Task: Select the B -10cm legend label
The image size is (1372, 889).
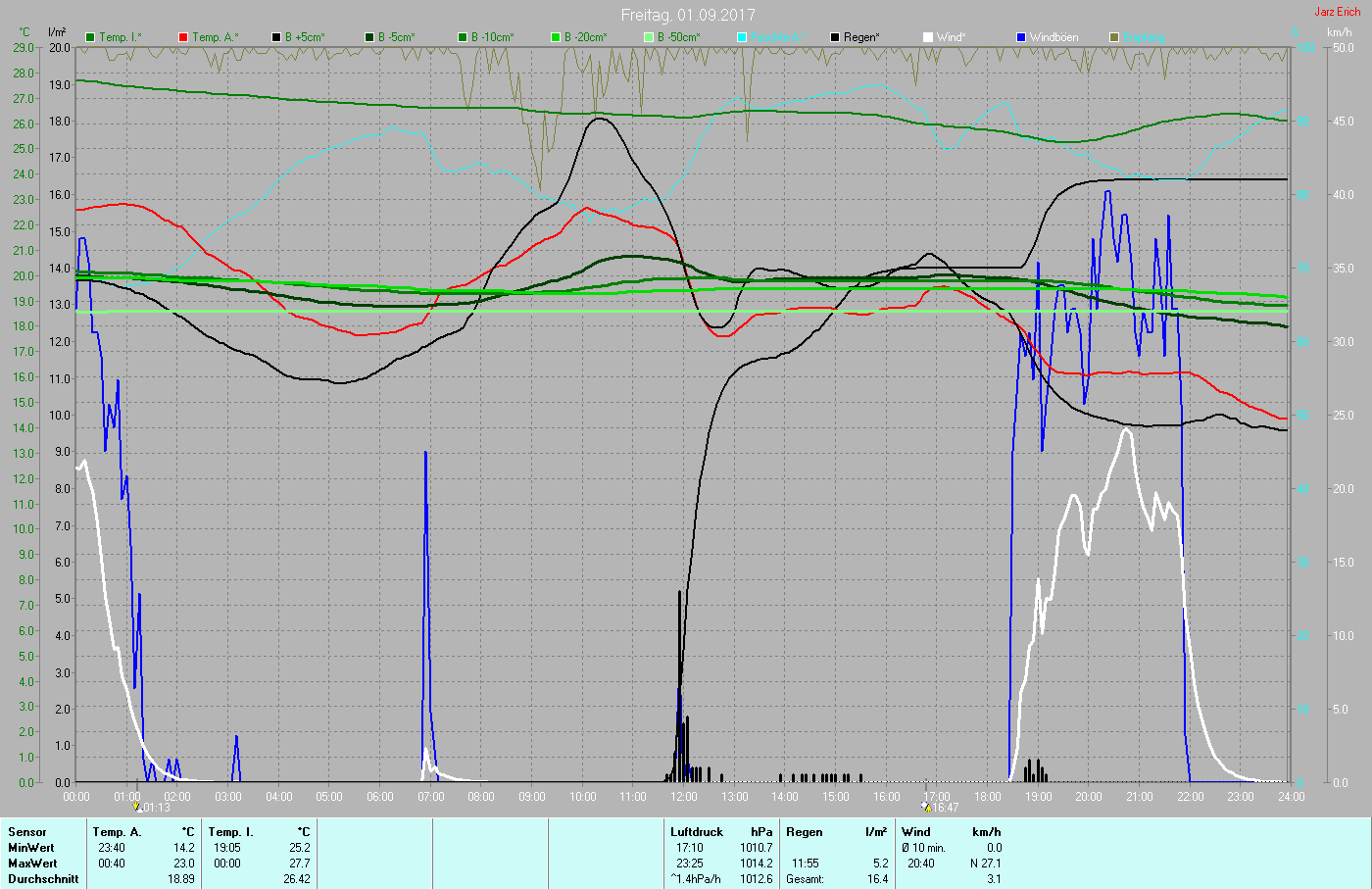Action: 492,37
